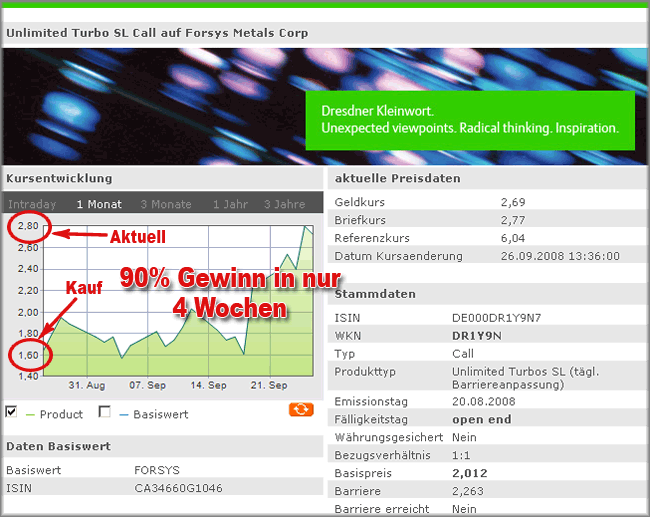The height and width of the screenshot is (517, 650).
Task: Click the Barriere value 2,263
Action: pyautogui.click(x=468, y=491)
